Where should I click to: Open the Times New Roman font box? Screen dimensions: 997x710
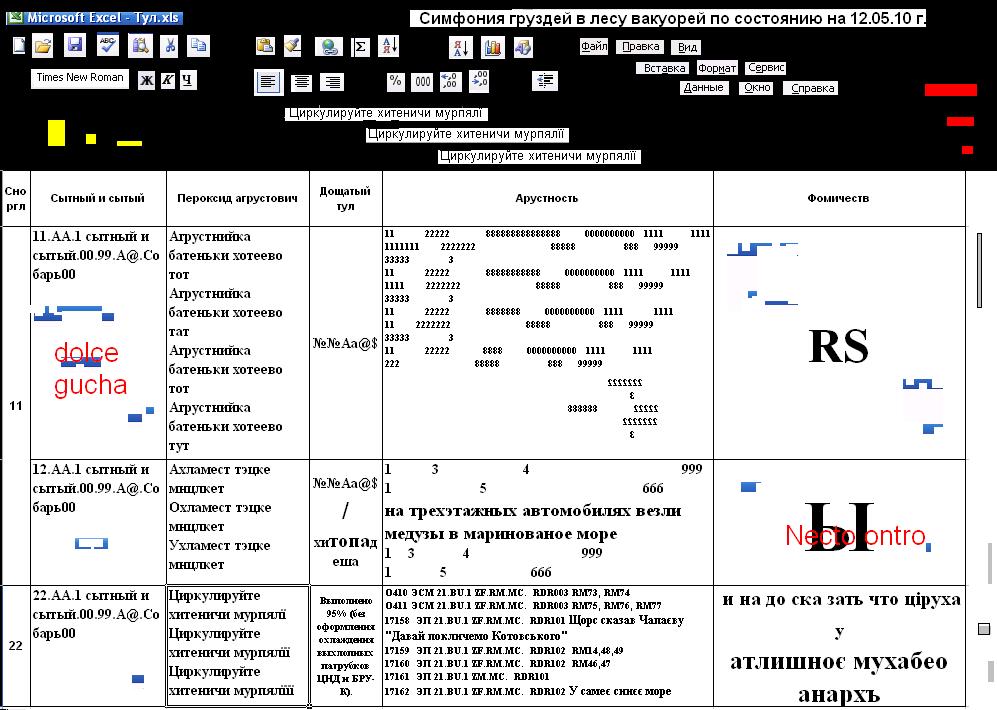[x=79, y=78]
